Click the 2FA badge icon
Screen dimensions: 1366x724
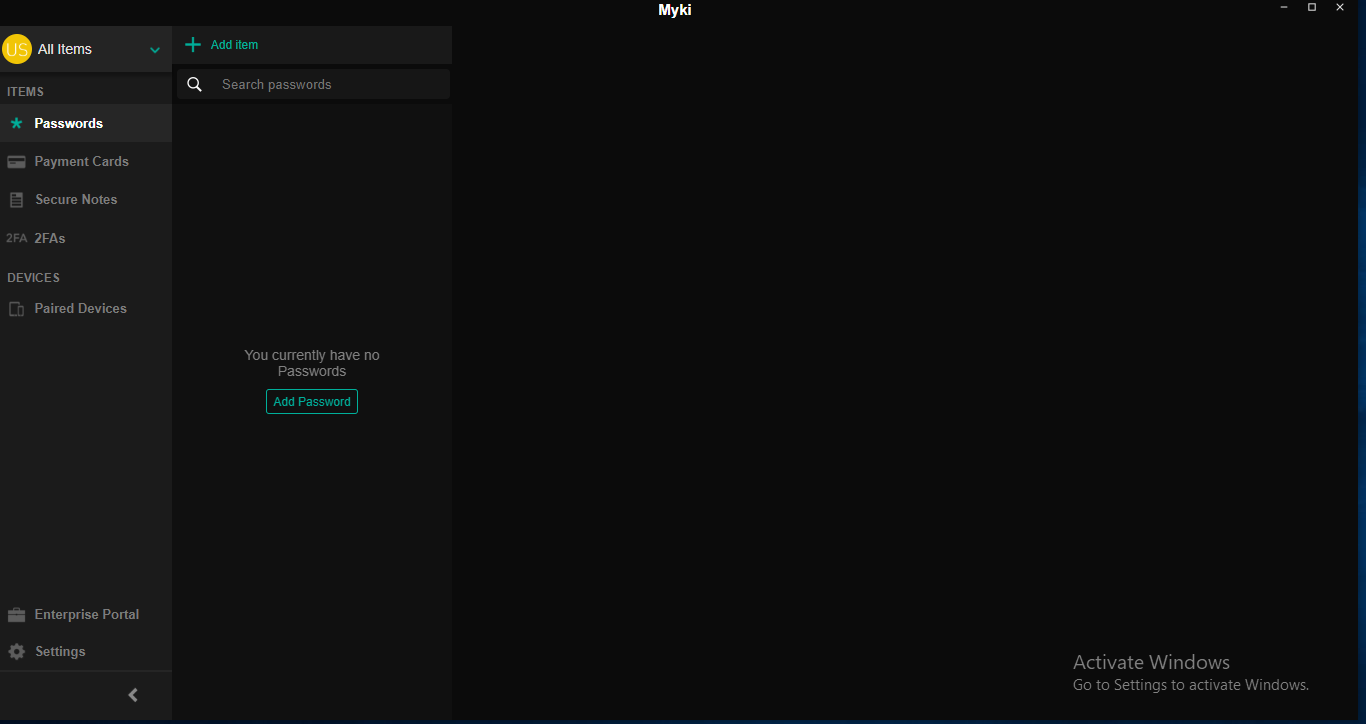tap(16, 238)
